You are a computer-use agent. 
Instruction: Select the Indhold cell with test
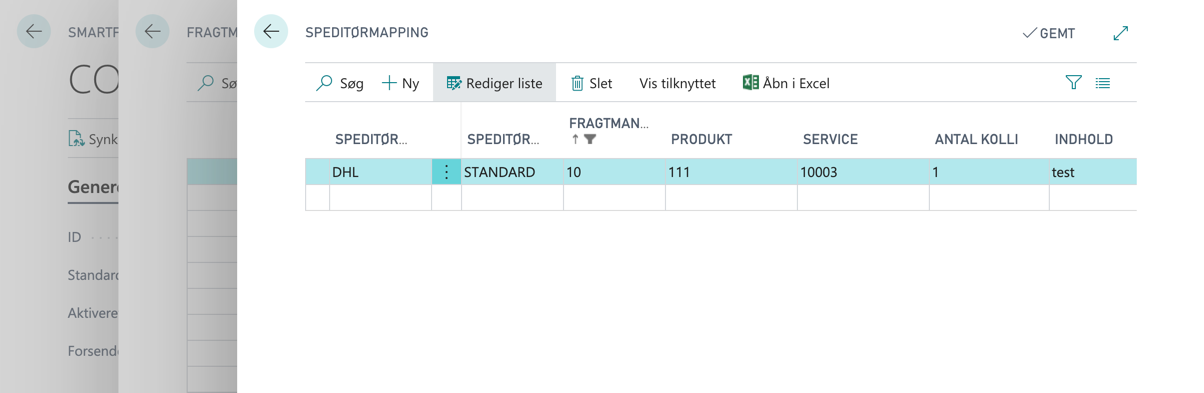(1092, 172)
